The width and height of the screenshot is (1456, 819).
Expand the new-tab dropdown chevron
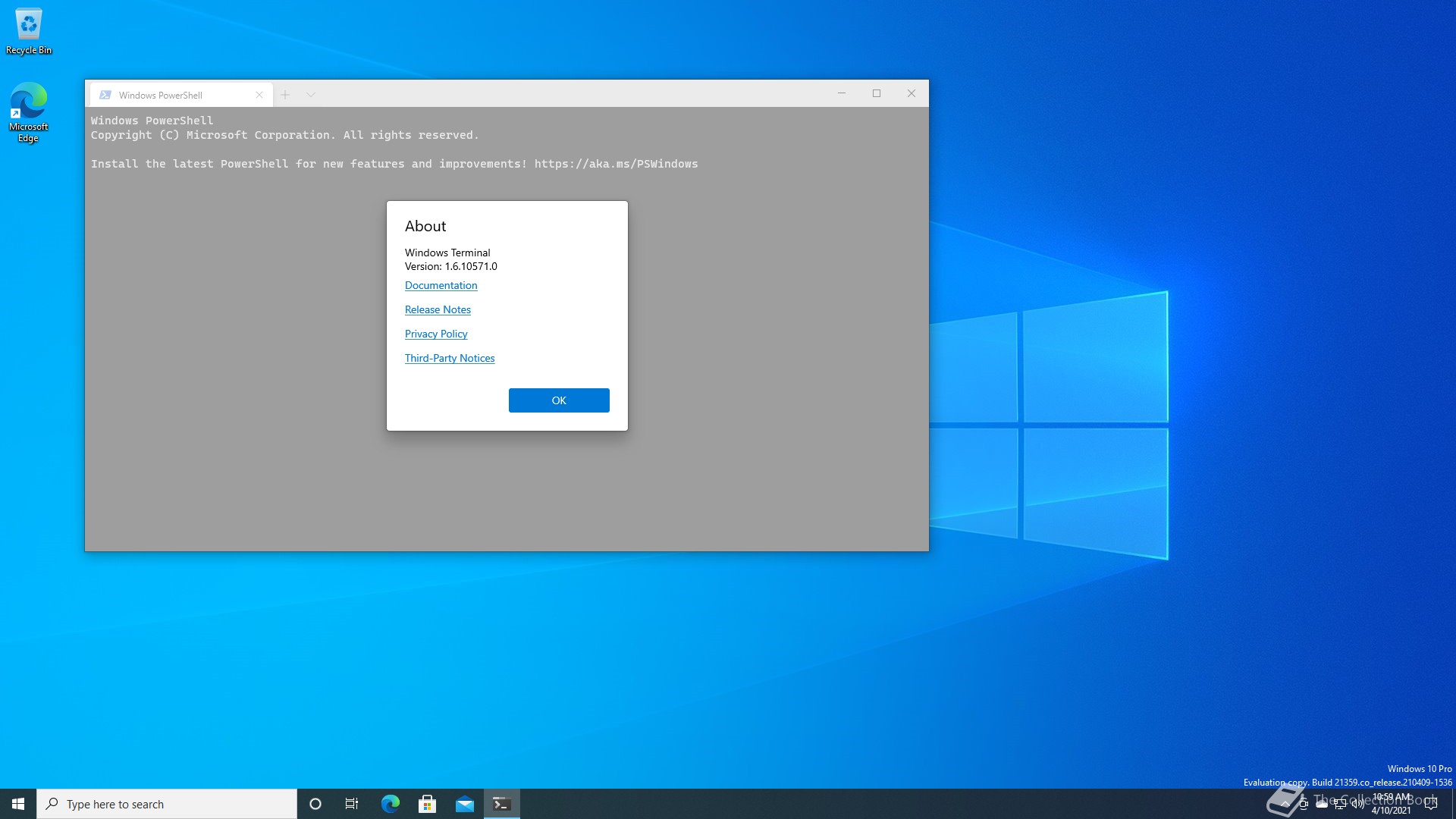(311, 95)
